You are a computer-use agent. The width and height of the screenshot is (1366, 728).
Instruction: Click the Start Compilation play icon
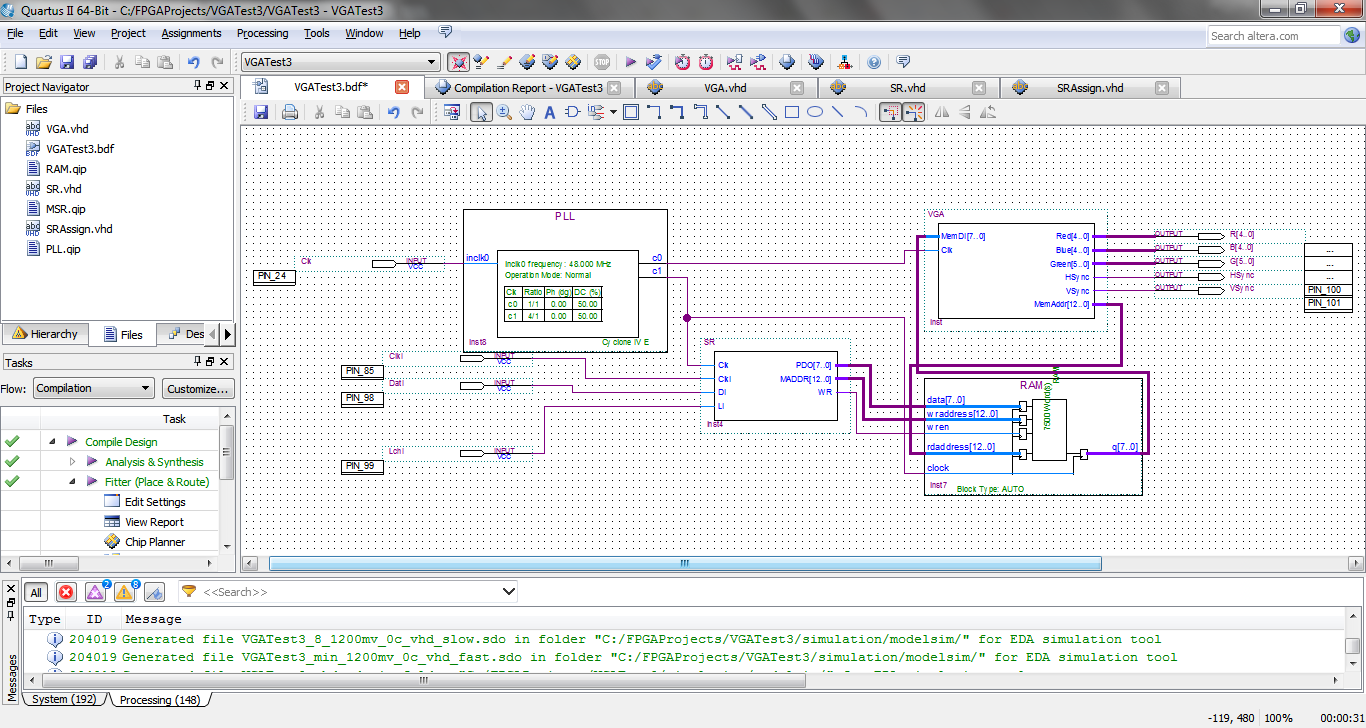(630, 62)
